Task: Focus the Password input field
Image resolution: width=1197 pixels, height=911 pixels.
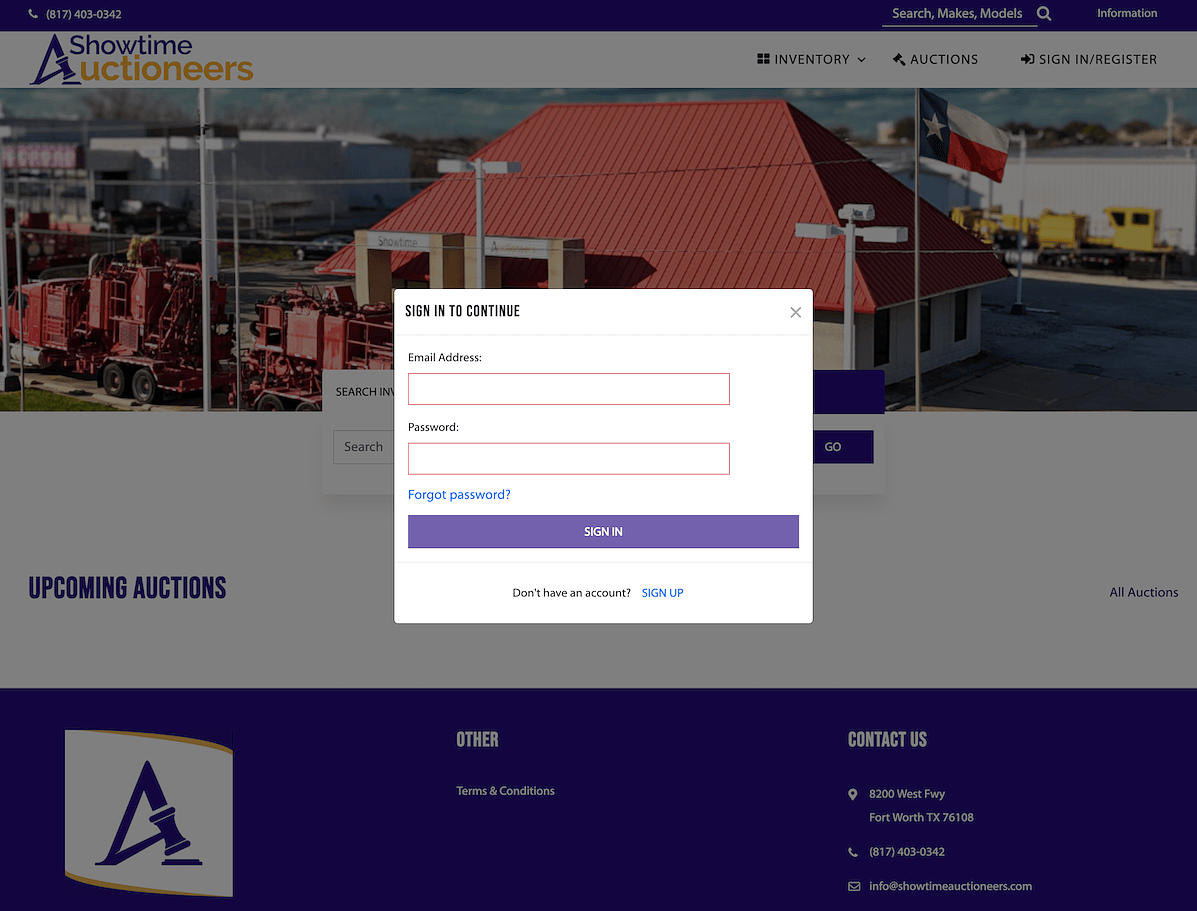Action: point(569,459)
